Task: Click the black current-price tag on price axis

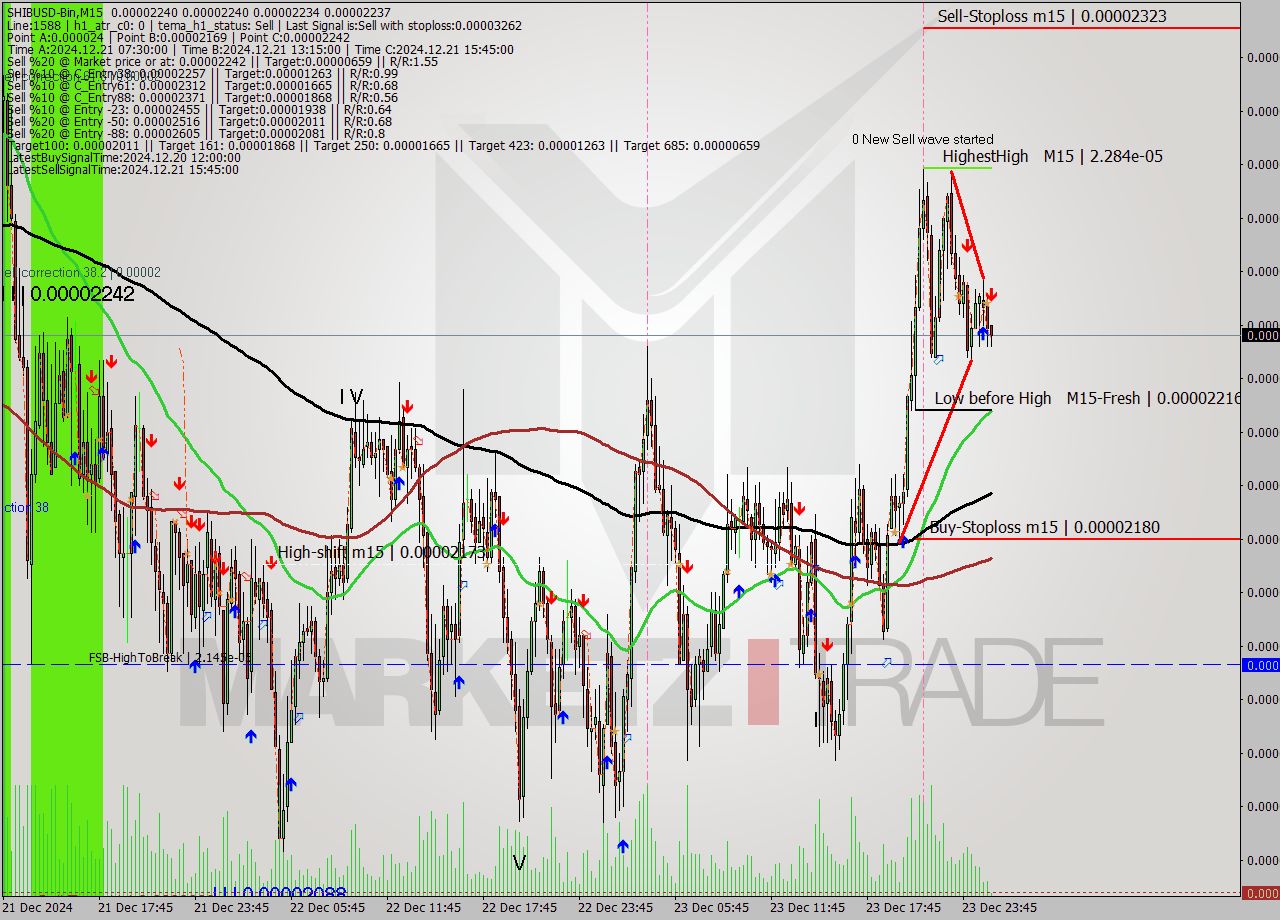Action: point(1260,335)
